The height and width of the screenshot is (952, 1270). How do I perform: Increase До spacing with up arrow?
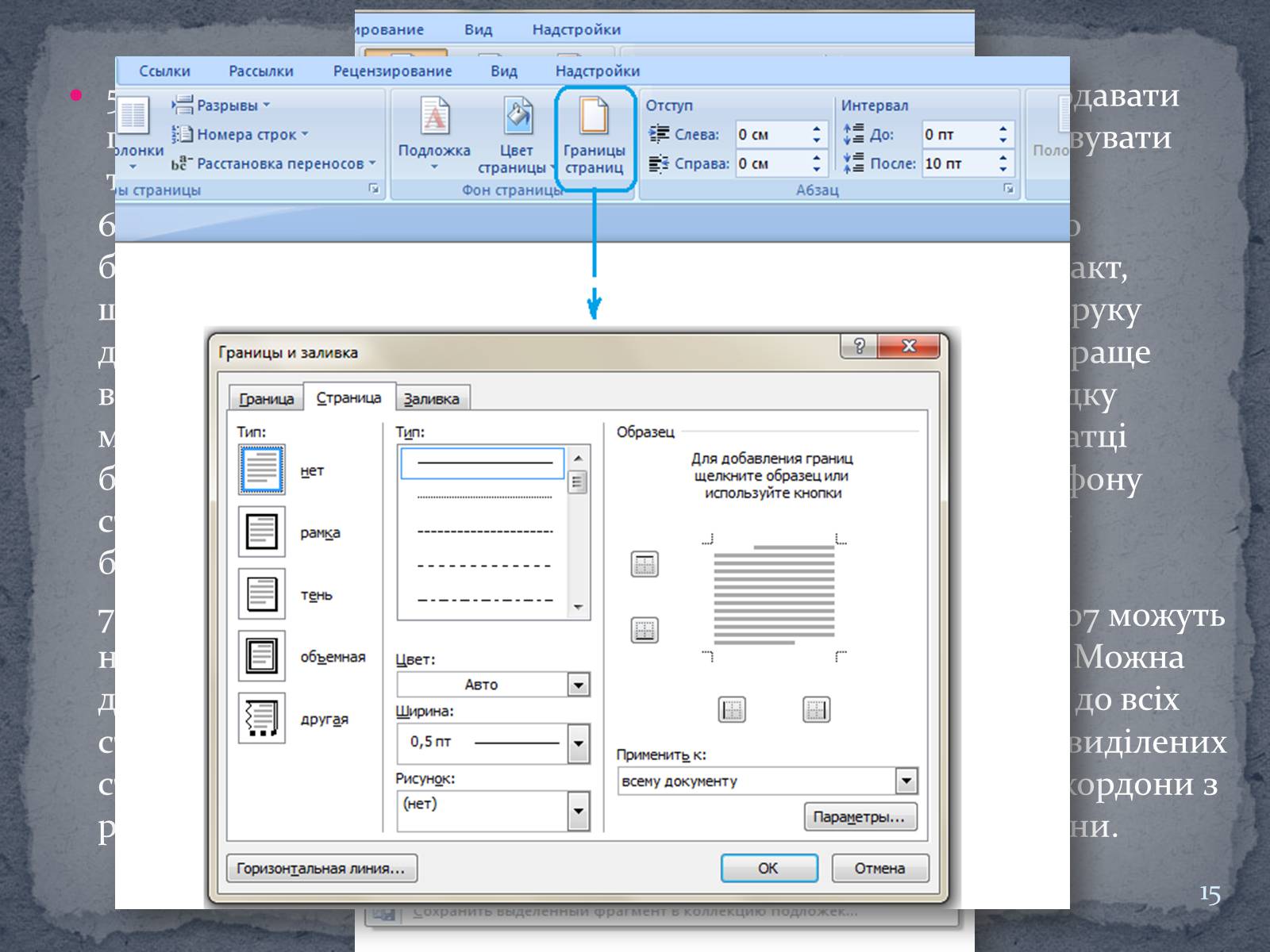(1003, 128)
